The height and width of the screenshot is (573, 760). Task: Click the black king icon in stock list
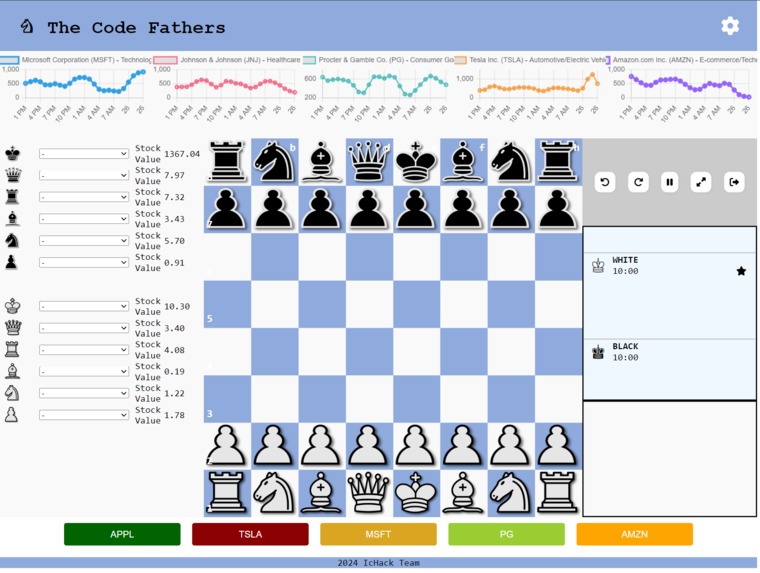(x=13, y=153)
